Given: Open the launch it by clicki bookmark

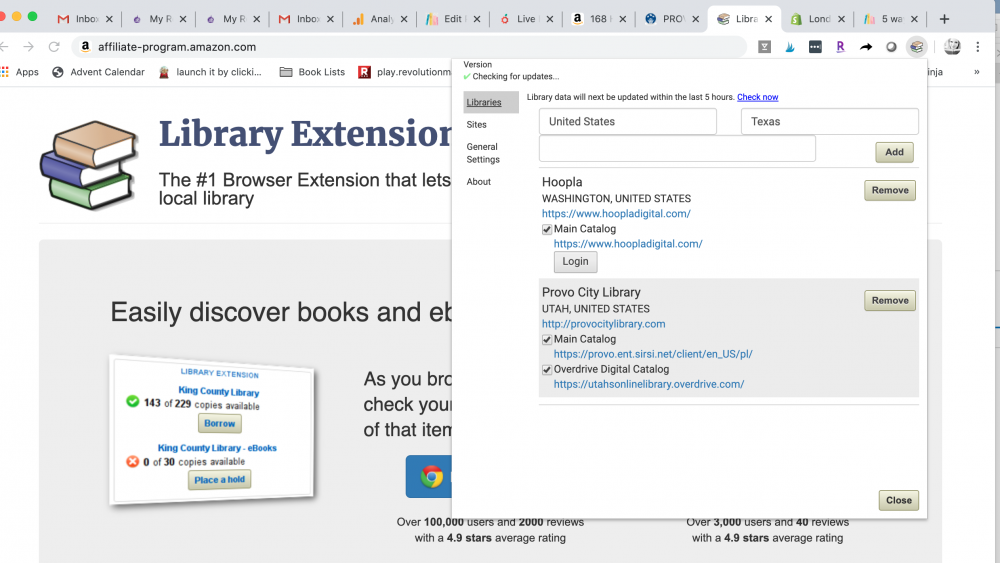Looking at the screenshot, I should (210, 72).
